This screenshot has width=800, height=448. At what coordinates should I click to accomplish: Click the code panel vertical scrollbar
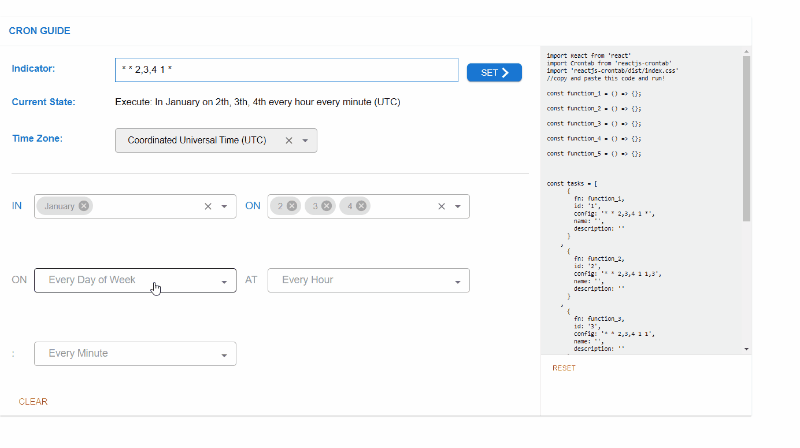(x=746, y=140)
